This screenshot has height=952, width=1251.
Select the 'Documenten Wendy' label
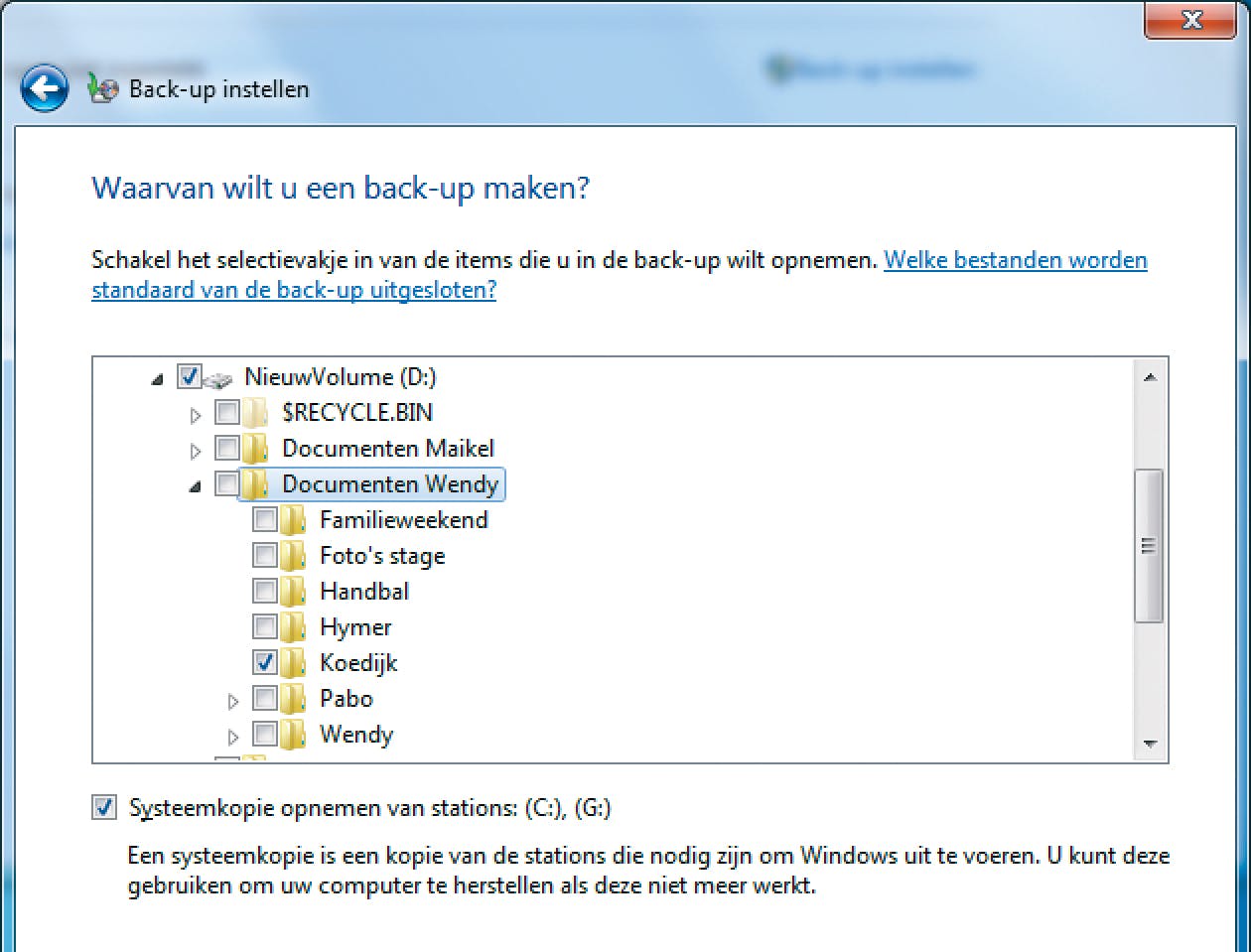(390, 484)
